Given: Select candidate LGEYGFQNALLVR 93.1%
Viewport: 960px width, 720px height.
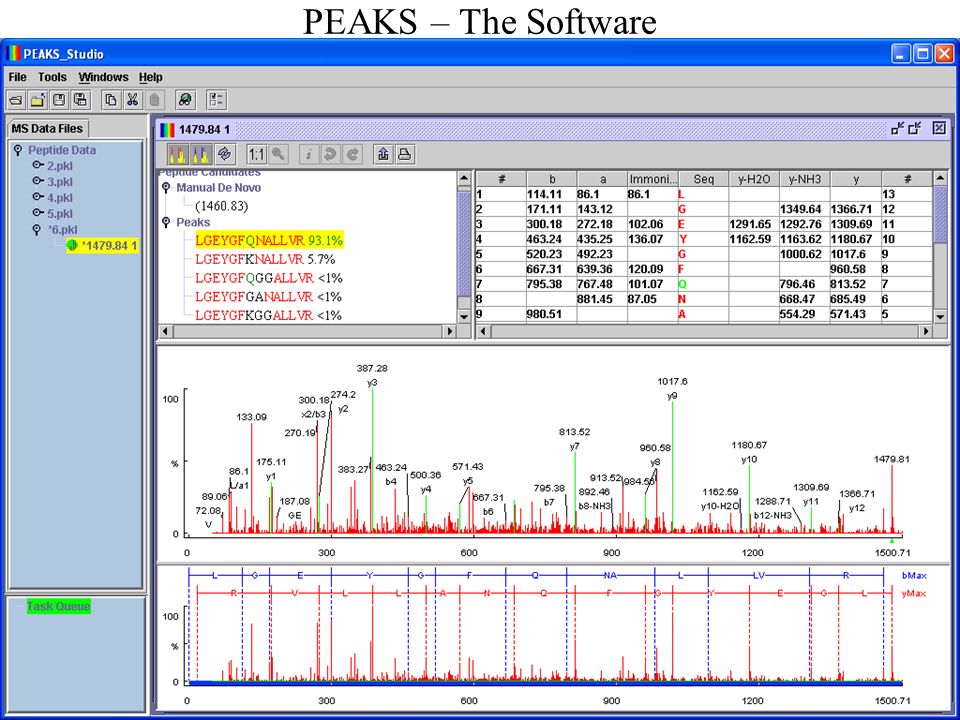Looking at the screenshot, I should (269, 241).
